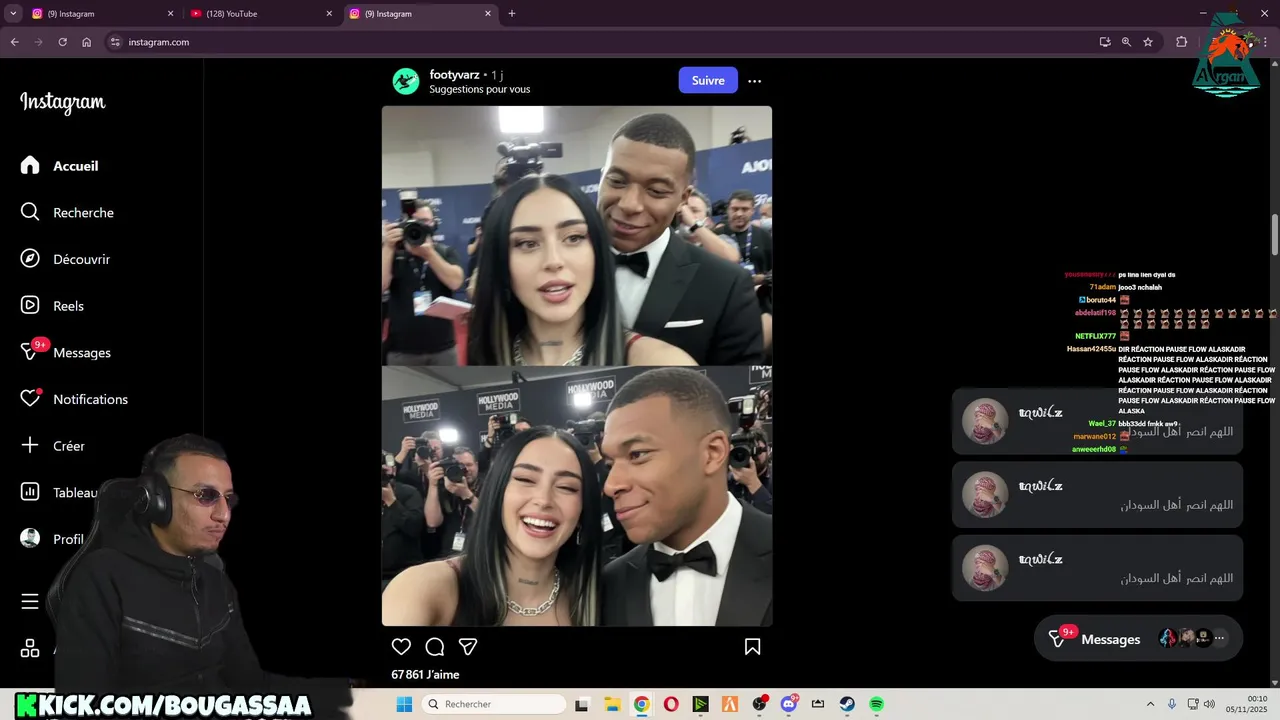This screenshot has height=720, width=1280.
Task: Click the Créer plus icon
Action: click(x=30, y=445)
